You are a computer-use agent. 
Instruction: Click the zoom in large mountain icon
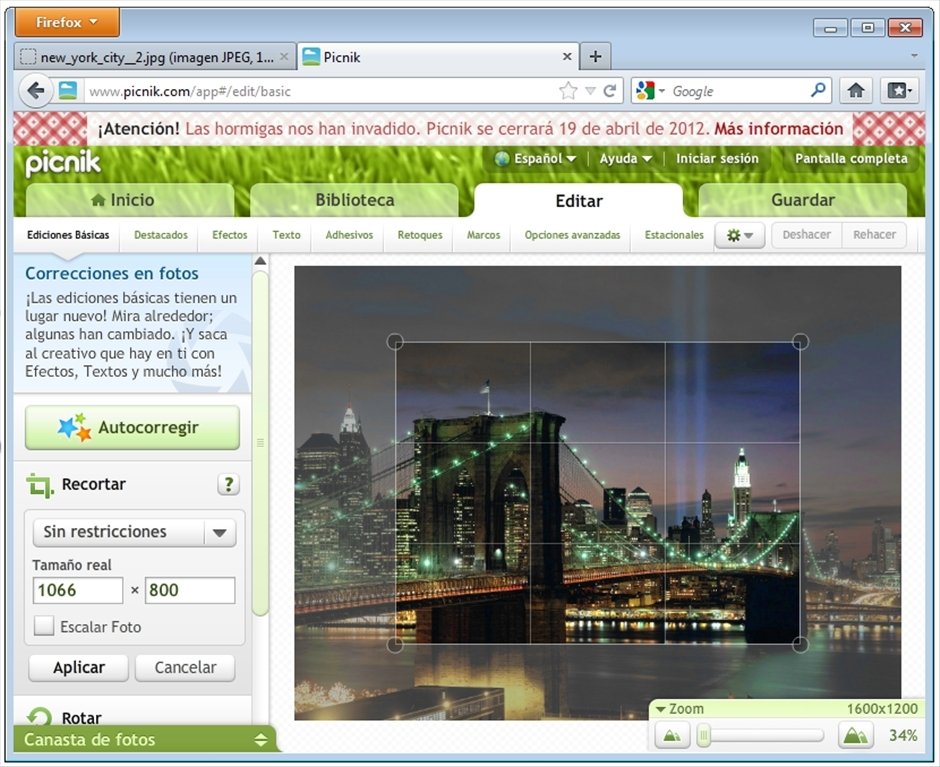click(855, 735)
